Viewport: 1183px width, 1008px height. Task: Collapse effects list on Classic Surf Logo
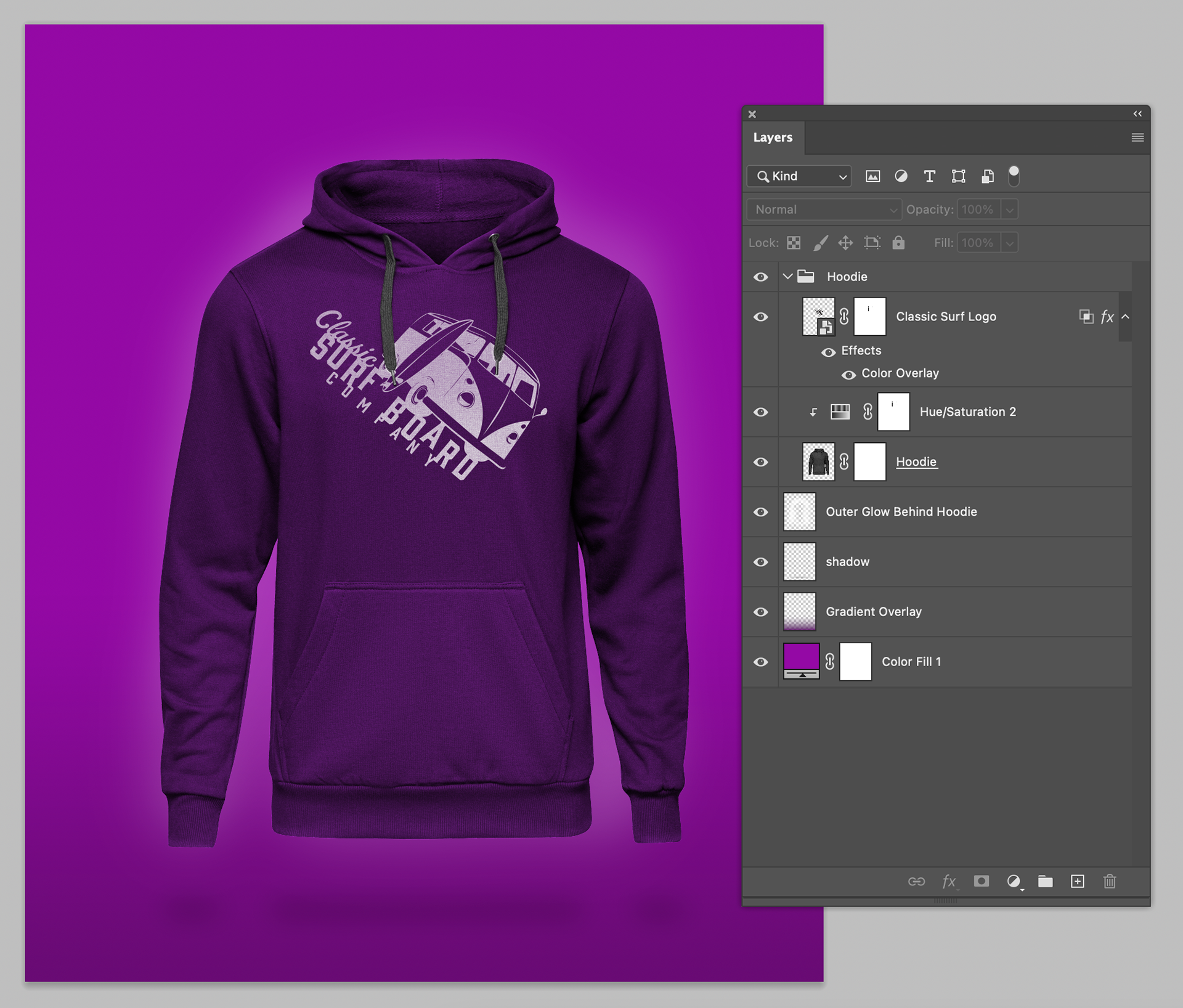[x=1125, y=317]
